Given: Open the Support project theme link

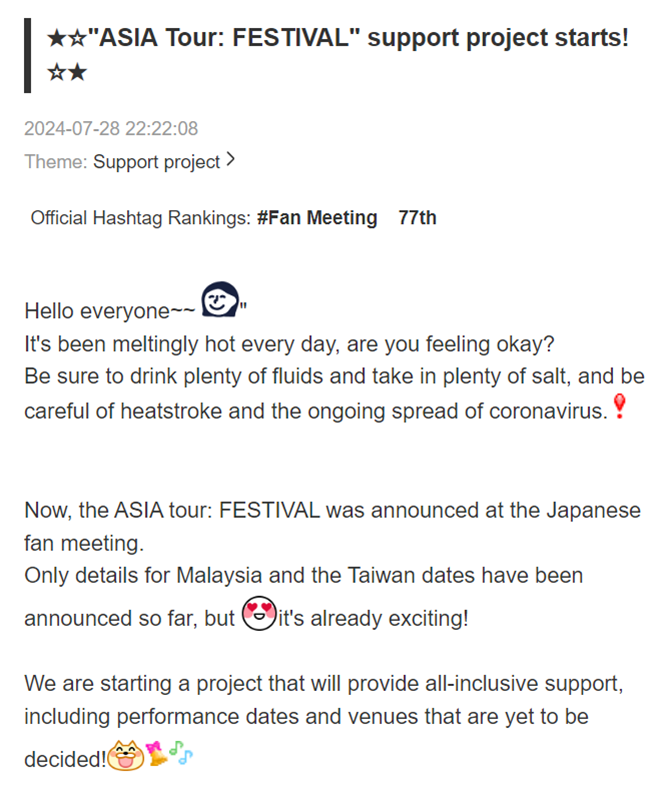Looking at the screenshot, I should (157, 162).
